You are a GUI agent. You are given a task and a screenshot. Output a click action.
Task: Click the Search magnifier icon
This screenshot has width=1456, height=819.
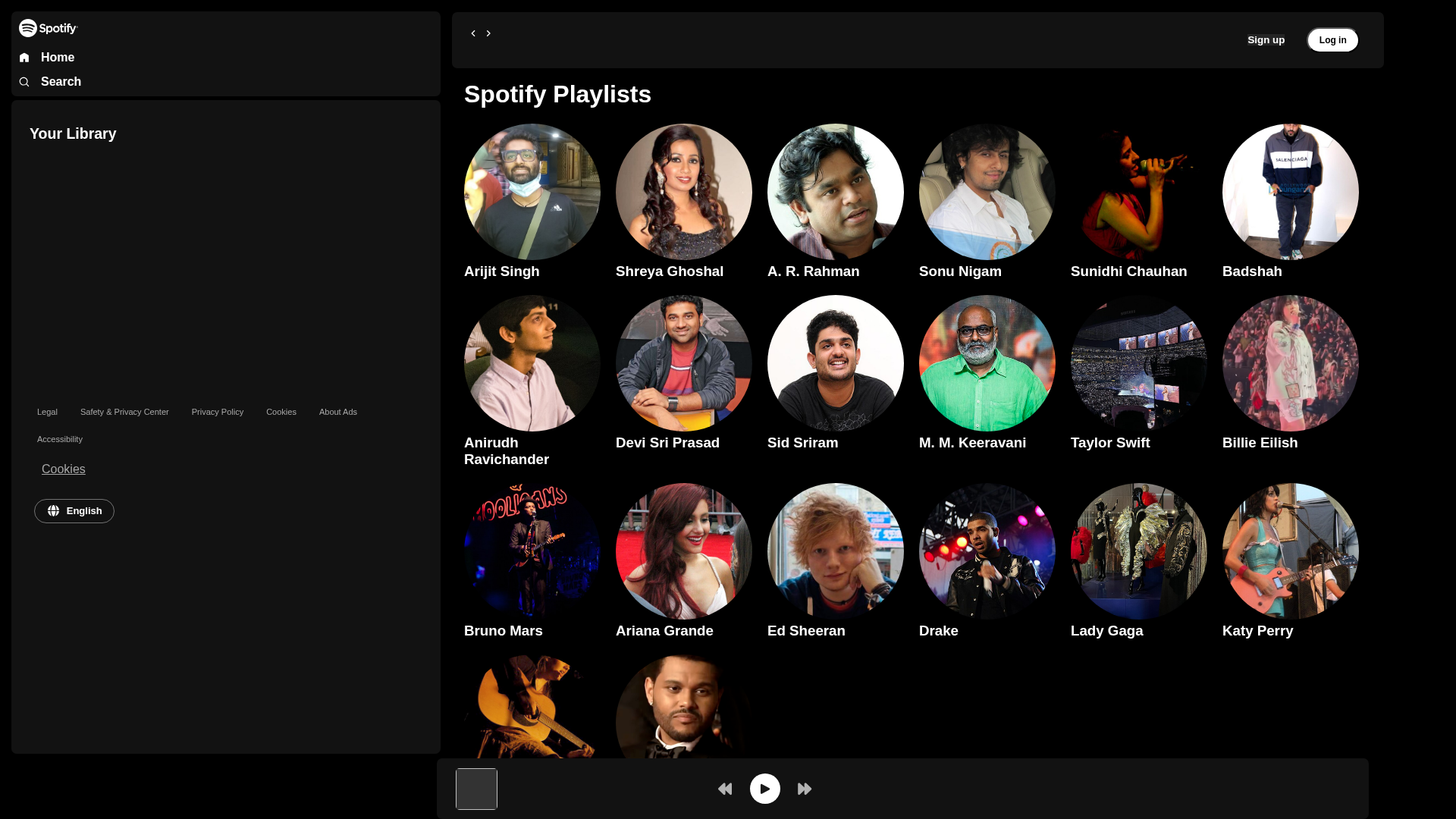[x=24, y=82]
